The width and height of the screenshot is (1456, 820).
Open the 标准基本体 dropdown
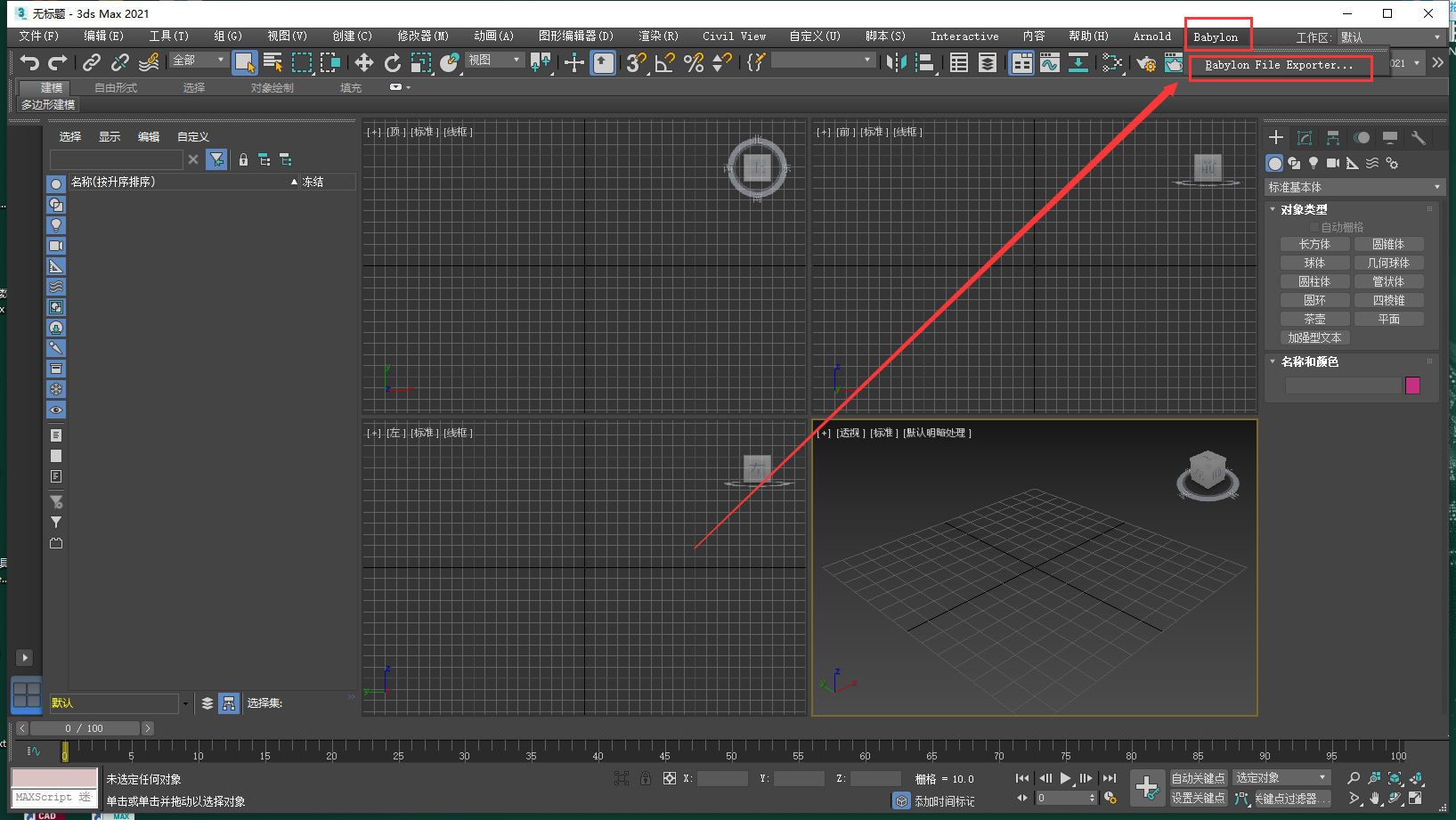1354,186
